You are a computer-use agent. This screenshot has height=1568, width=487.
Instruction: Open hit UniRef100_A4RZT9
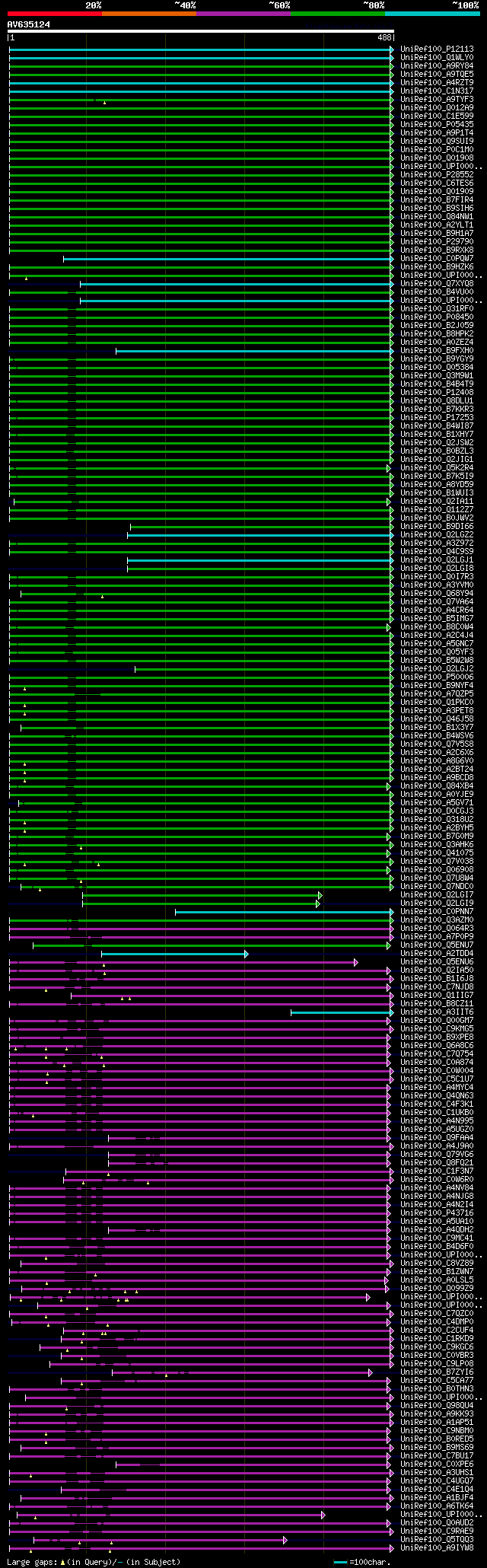(437, 82)
